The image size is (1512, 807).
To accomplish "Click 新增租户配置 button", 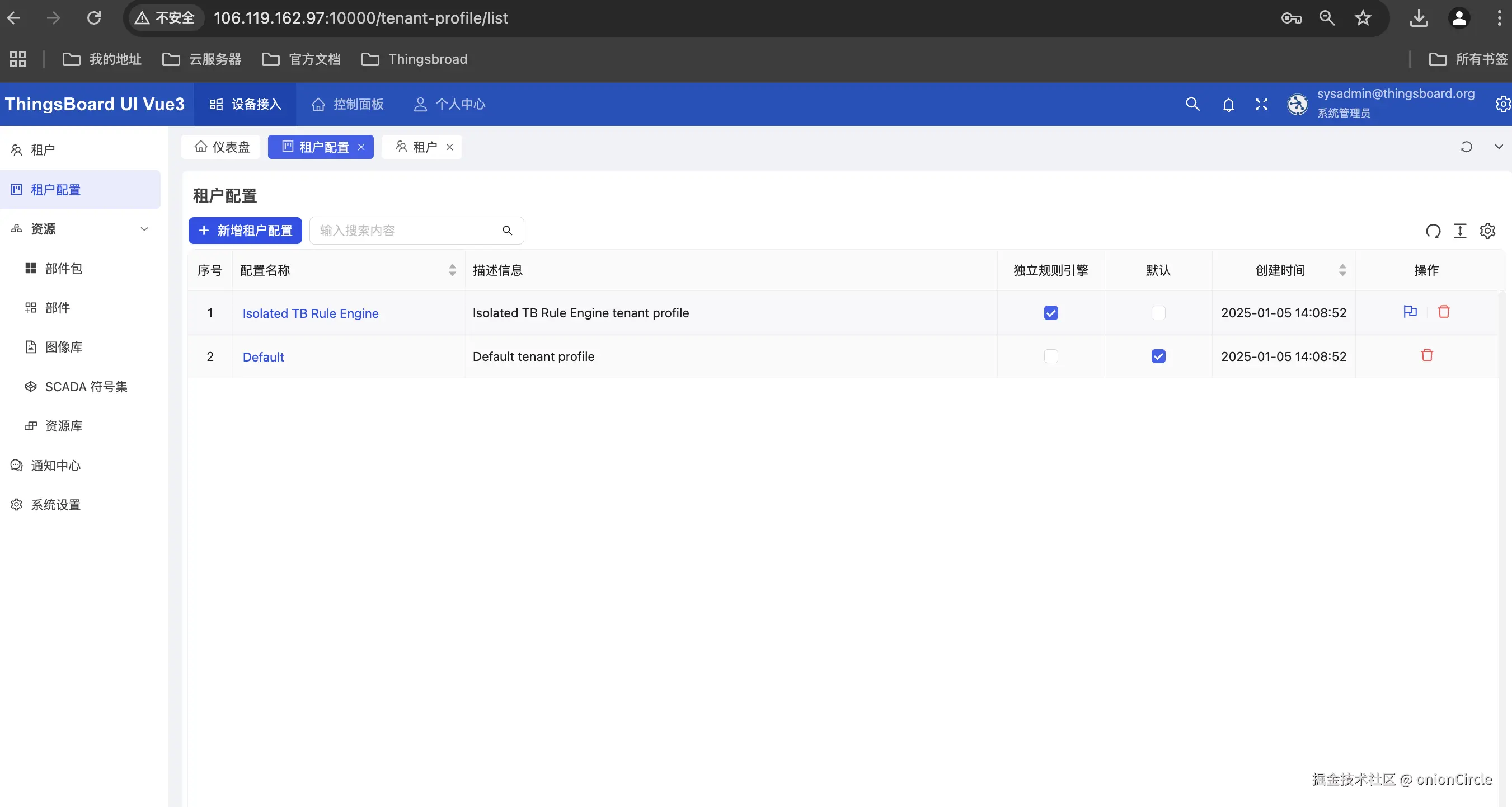I will tap(245, 231).
